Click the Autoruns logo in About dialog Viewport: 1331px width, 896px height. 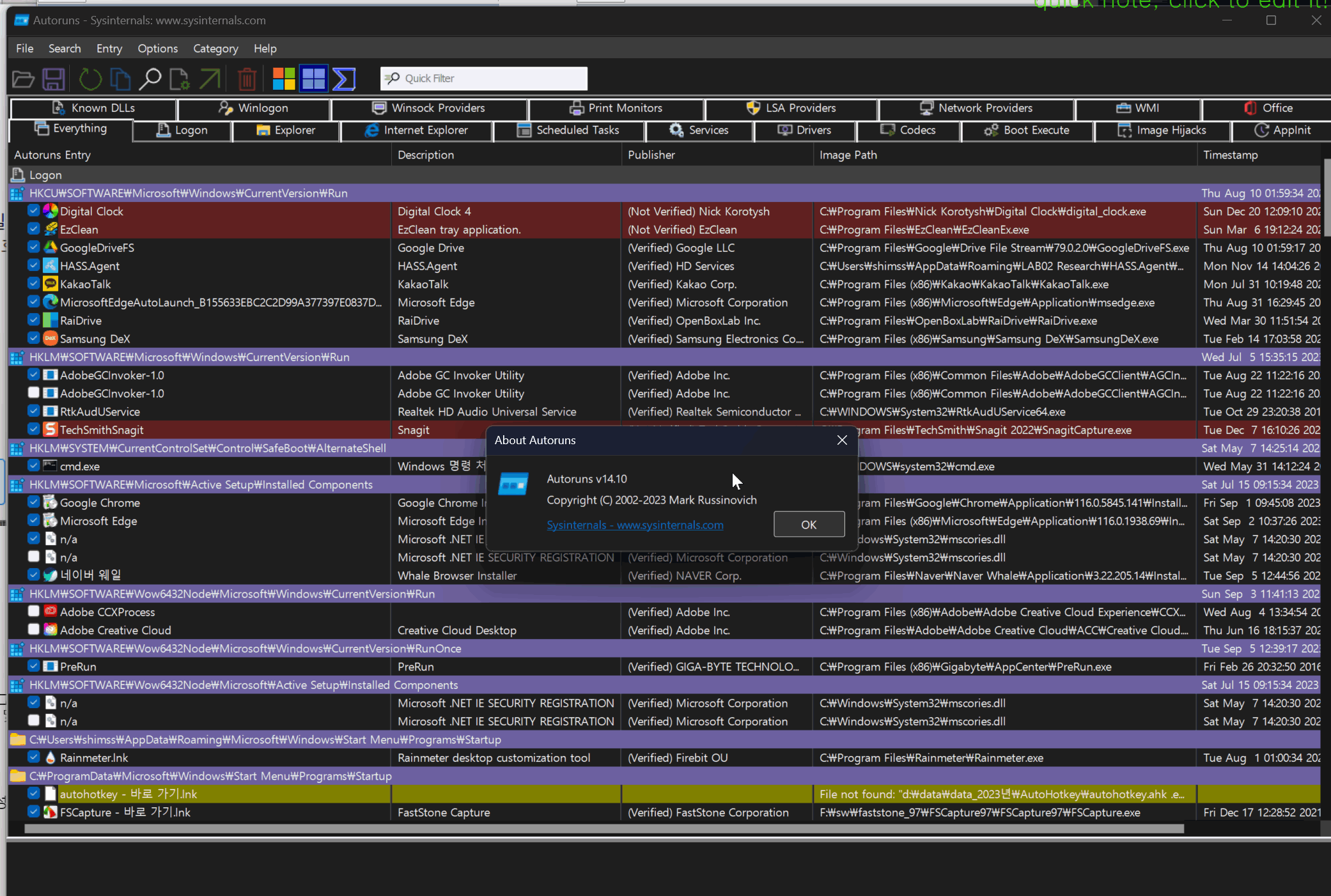coord(513,485)
